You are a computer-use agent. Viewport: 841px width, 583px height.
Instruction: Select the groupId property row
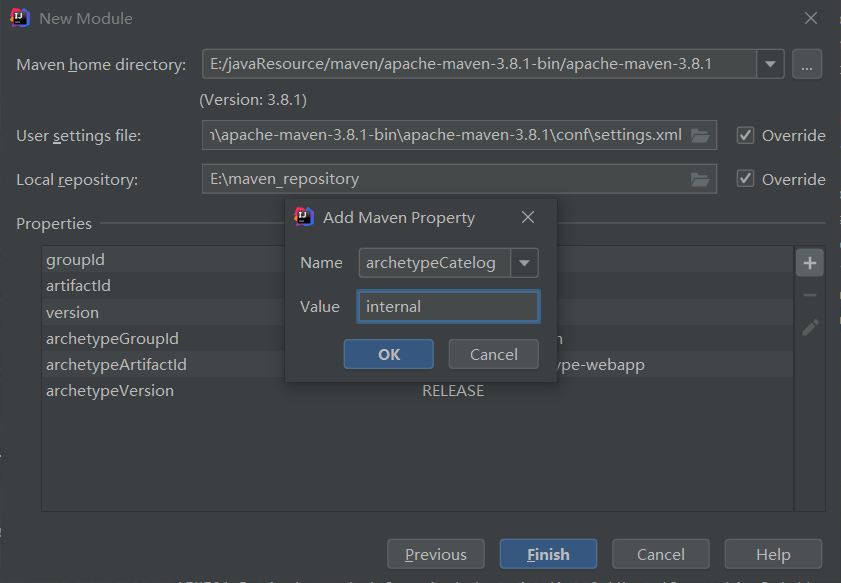click(x=417, y=260)
